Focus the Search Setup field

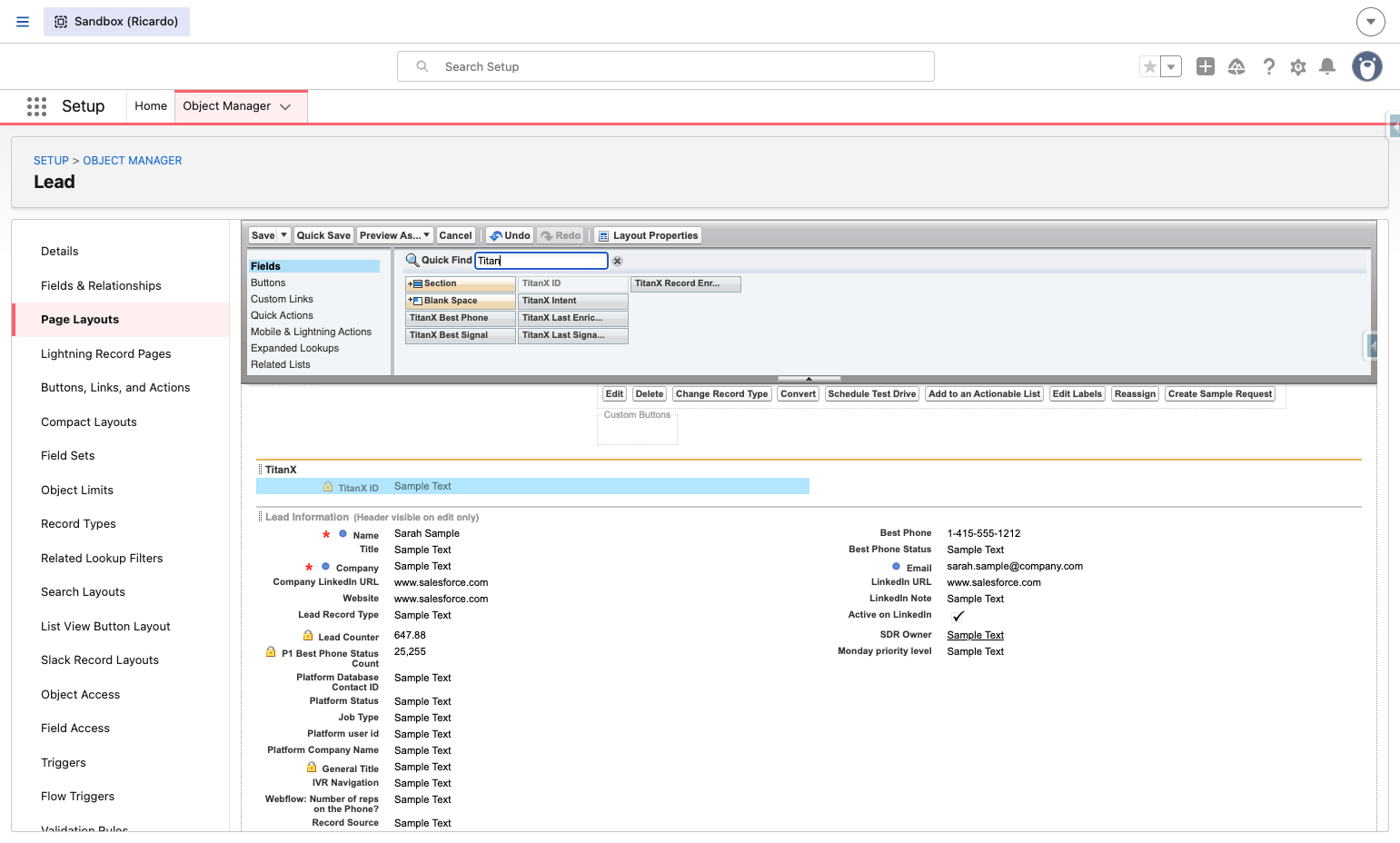pyautogui.click(x=666, y=66)
